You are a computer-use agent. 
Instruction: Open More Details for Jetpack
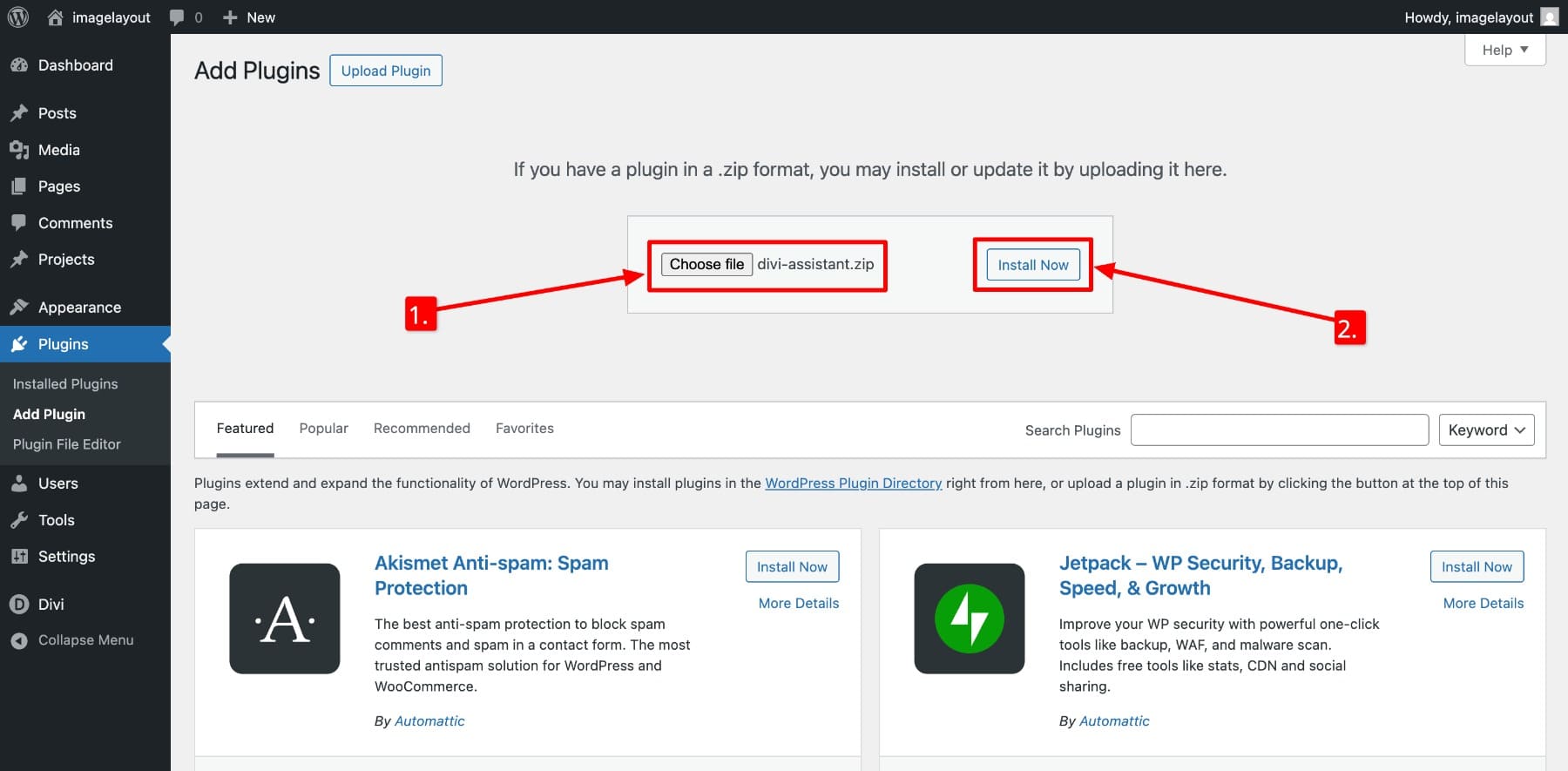[x=1484, y=603]
